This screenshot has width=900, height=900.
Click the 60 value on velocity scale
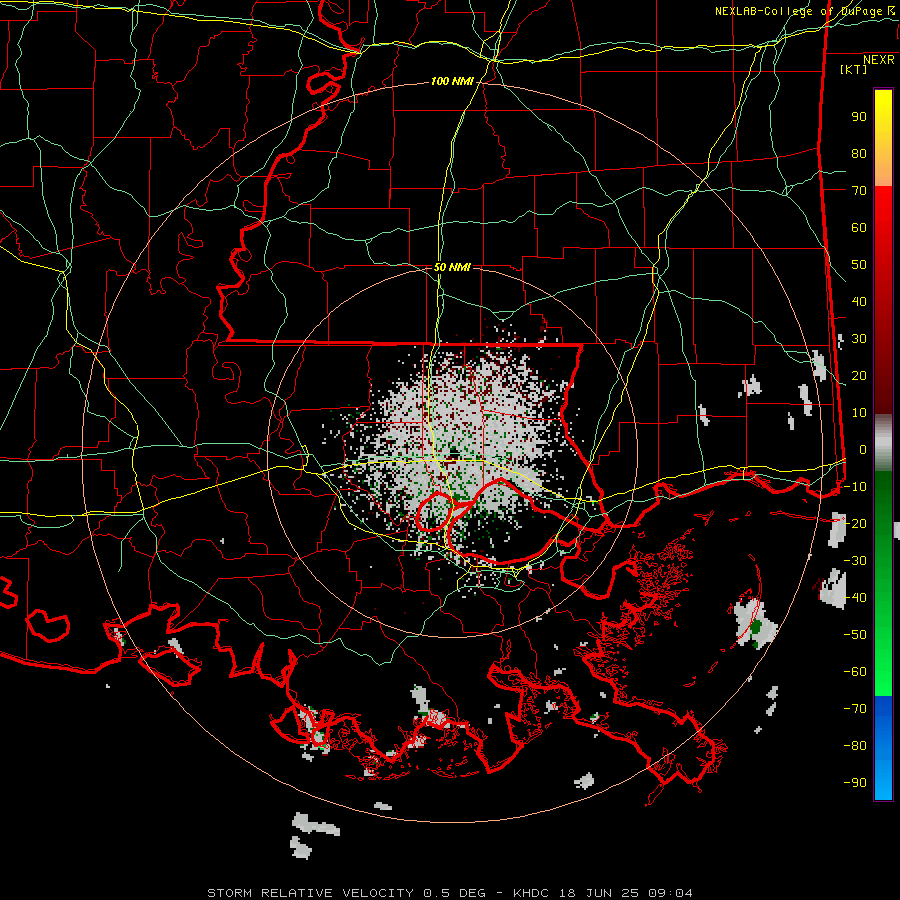pyautogui.click(x=859, y=228)
